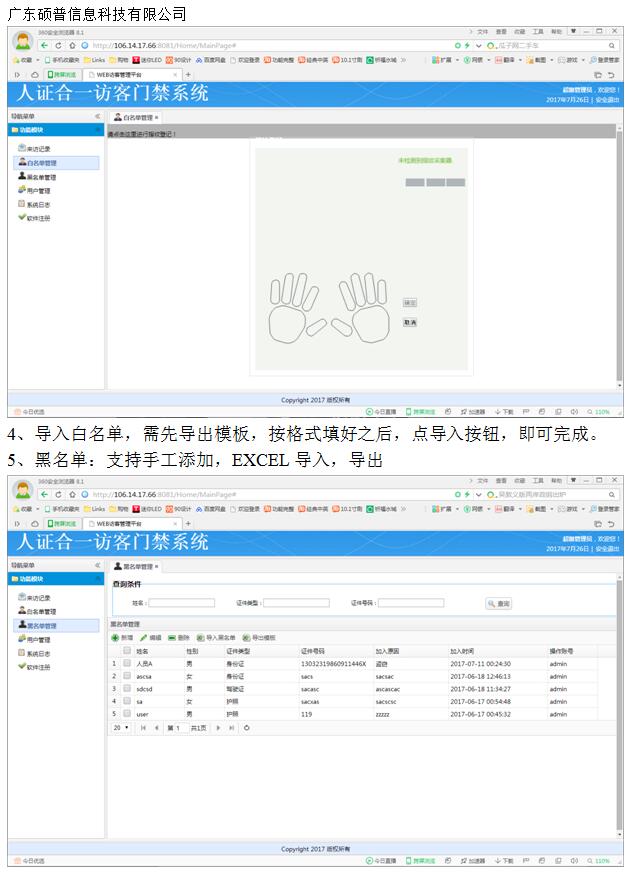
Task: Click the 编辑 pencil icon in blacklist toolbar
Action: 144,637
